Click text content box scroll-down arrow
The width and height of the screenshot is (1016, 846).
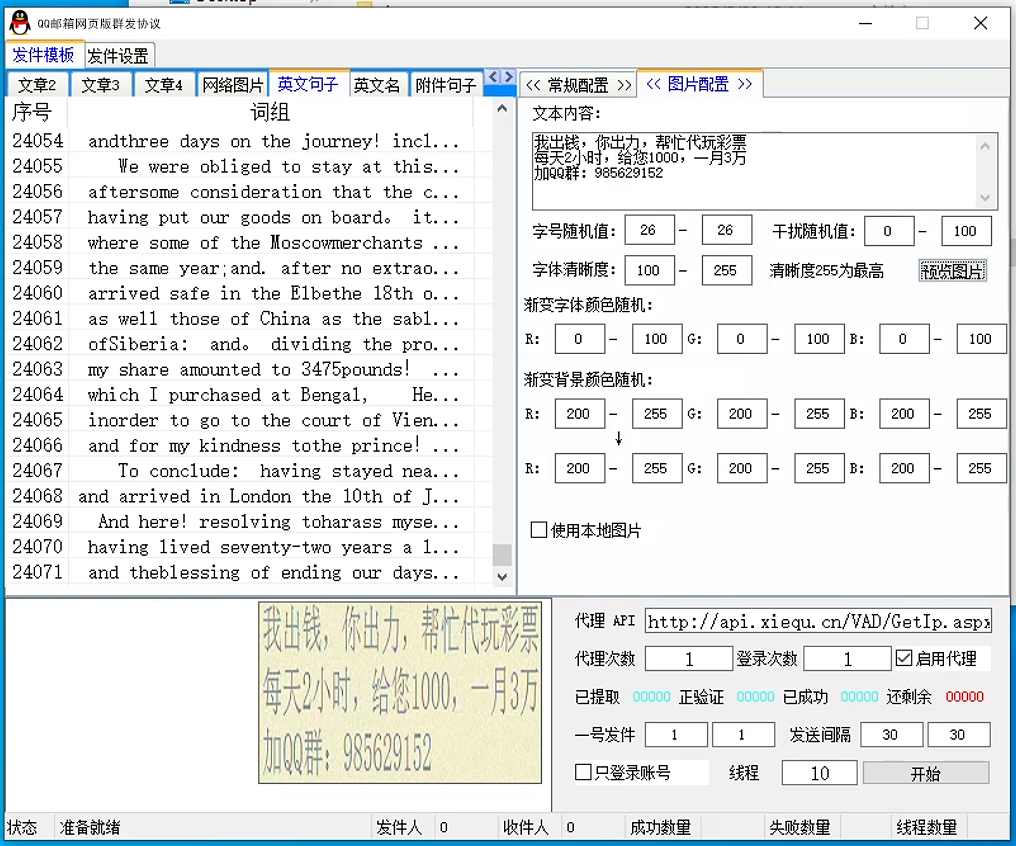tap(985, 197)
